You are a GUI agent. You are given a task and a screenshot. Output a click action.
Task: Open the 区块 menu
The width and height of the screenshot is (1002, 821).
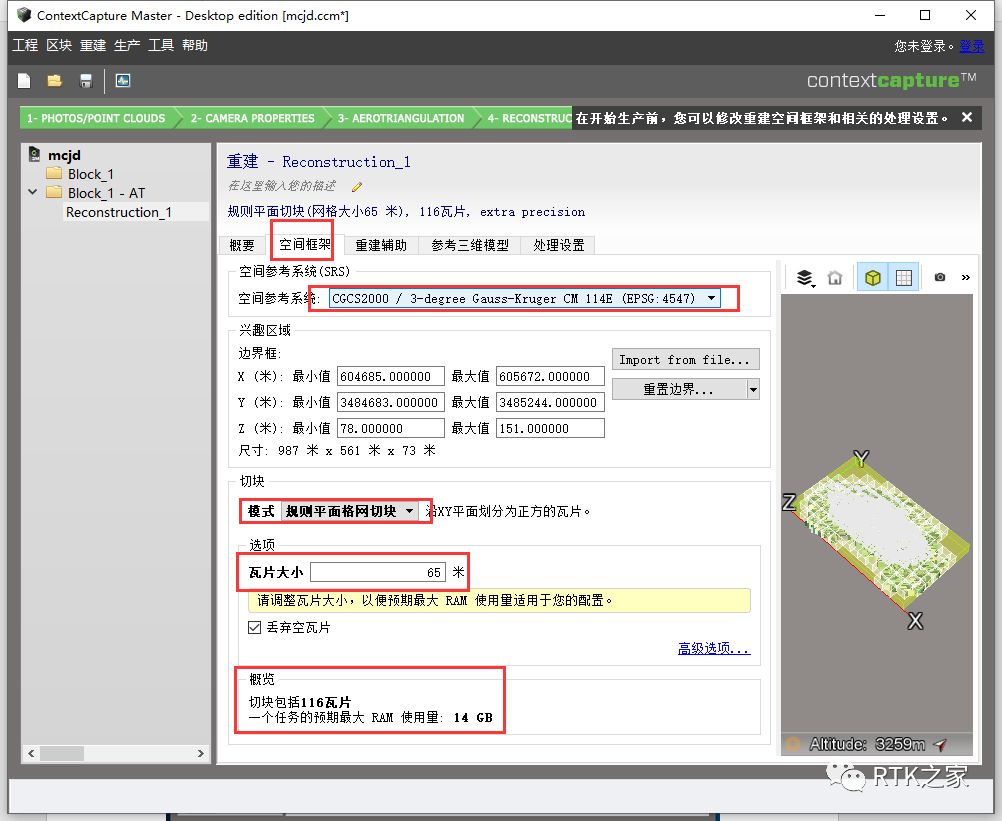click(x=59, y=45)
